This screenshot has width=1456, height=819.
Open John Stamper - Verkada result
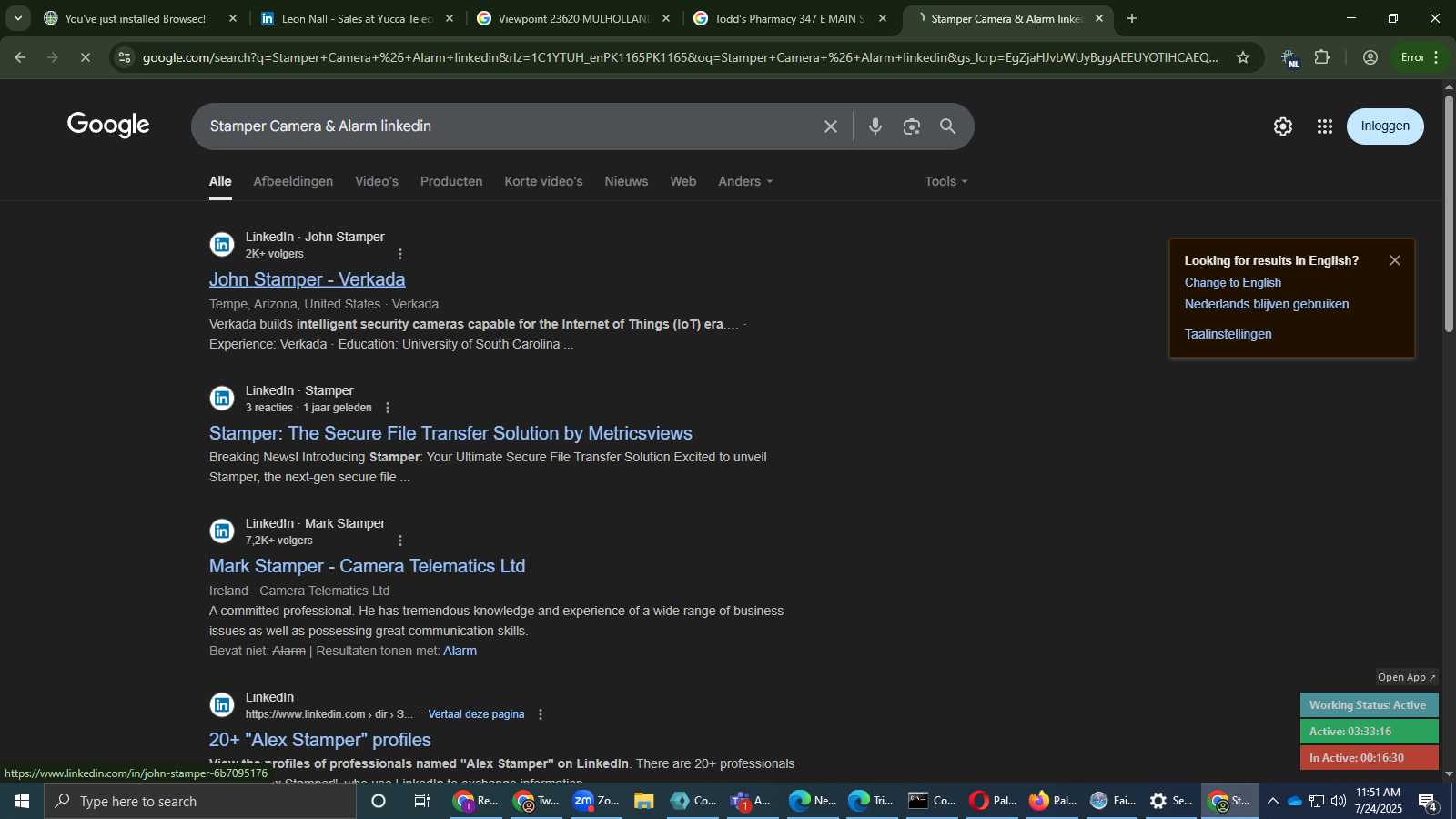307,279
